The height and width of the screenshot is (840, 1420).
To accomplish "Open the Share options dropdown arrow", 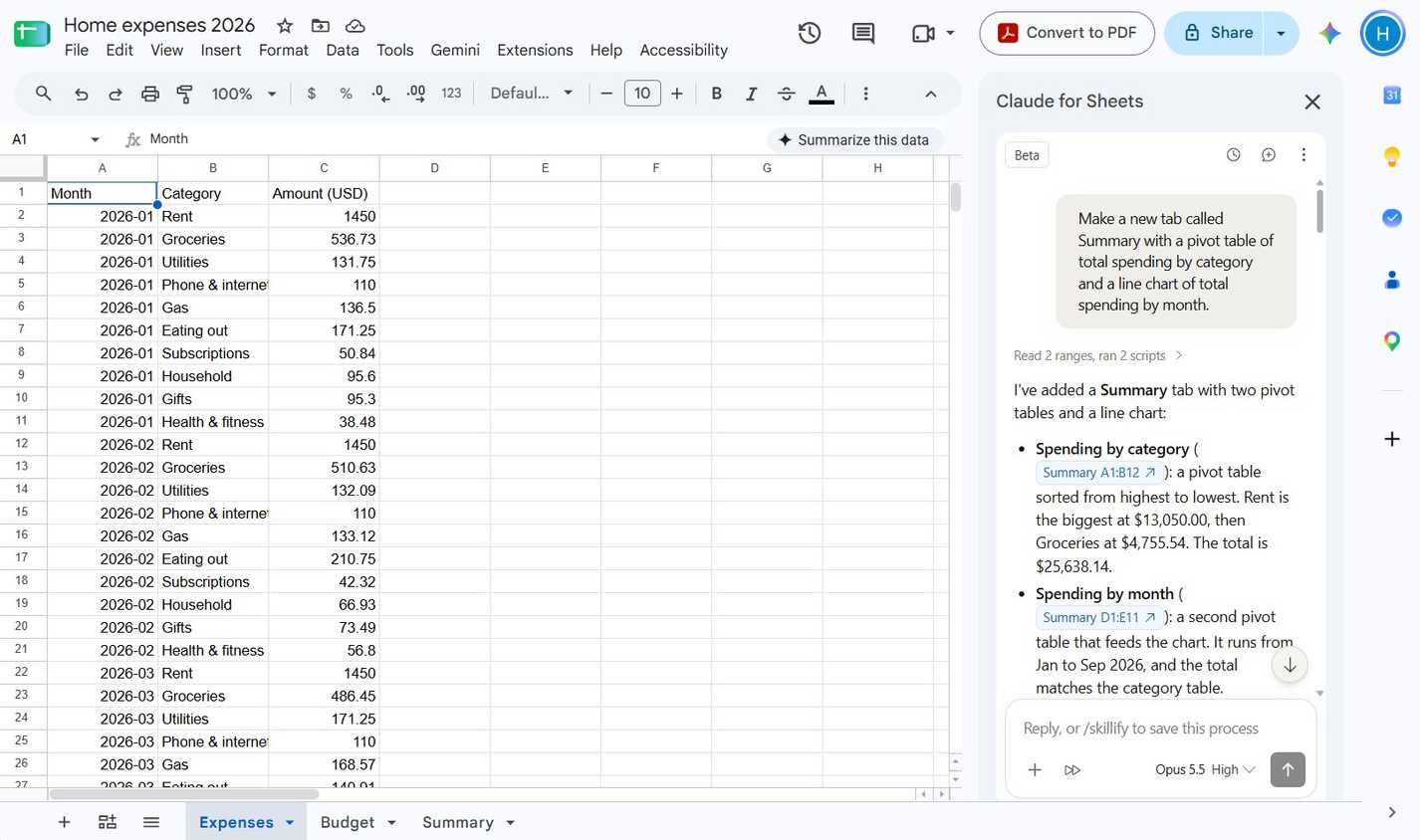I will click(1281, 33).
